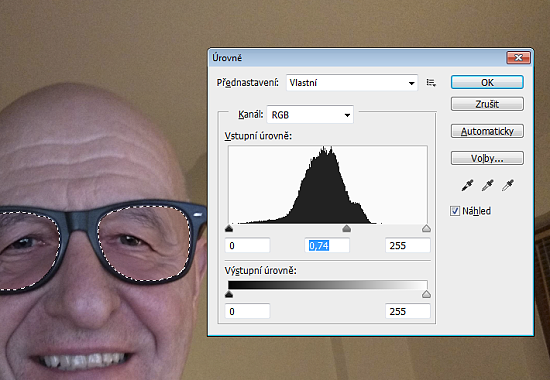This screenshot has width=550, height=380.
Task: Select the black point eyedropper
Action: coord(467,185)
